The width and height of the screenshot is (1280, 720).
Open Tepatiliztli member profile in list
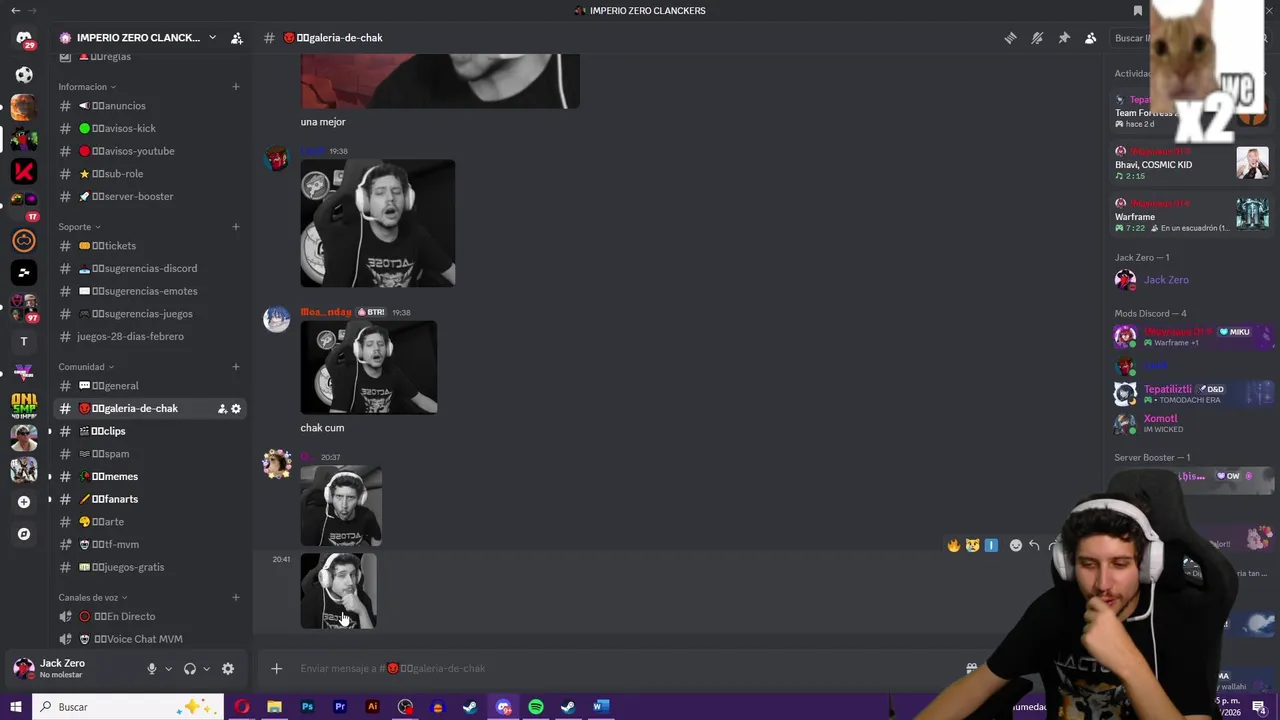pos(1194,394)
